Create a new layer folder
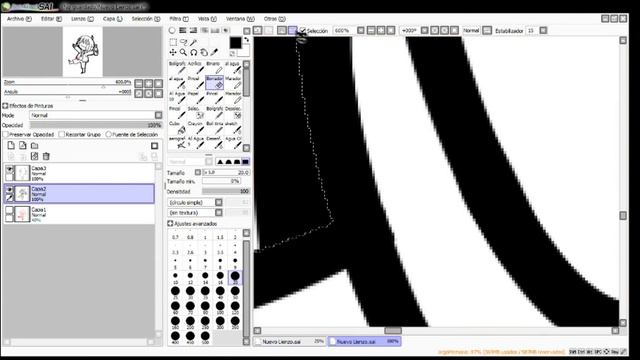Screen dimensions: 640x360 (35, 145)
